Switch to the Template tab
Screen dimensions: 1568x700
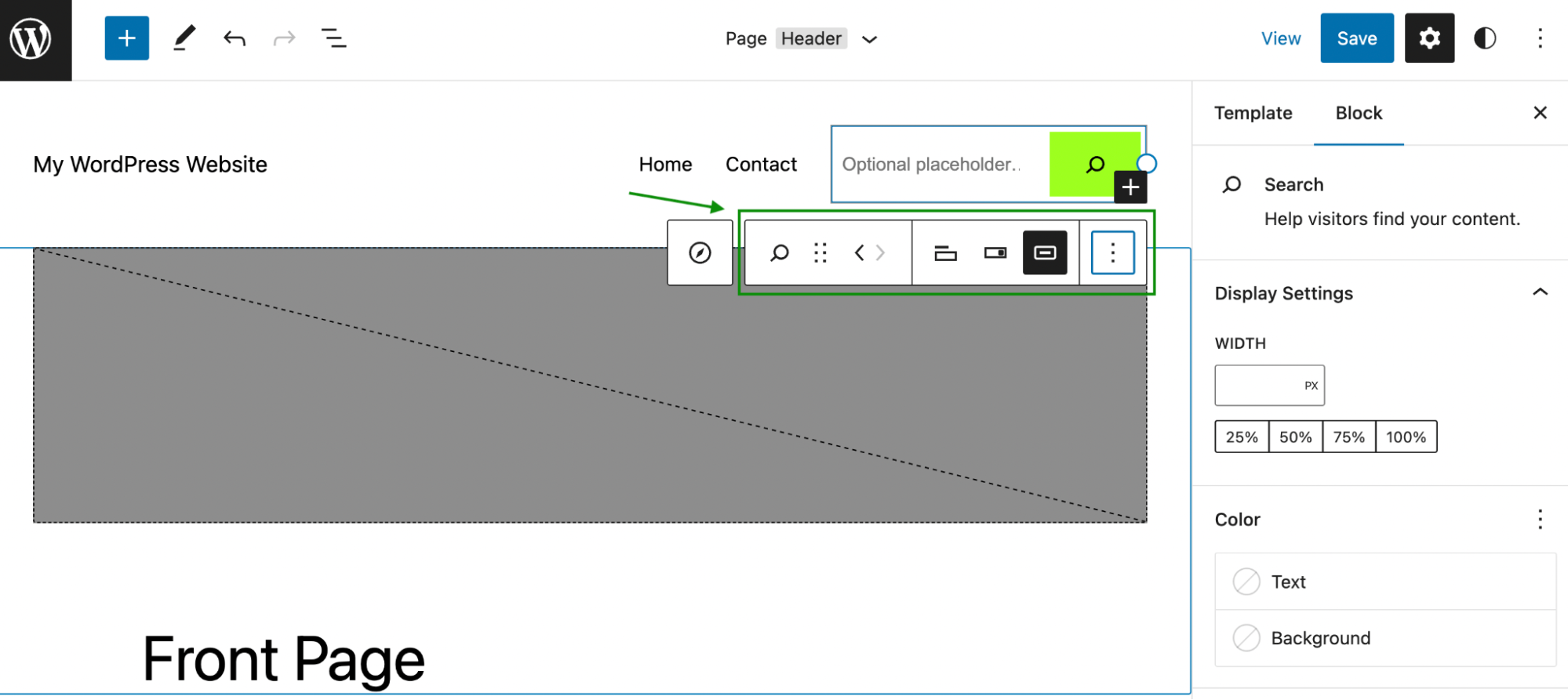[1253, 113]
